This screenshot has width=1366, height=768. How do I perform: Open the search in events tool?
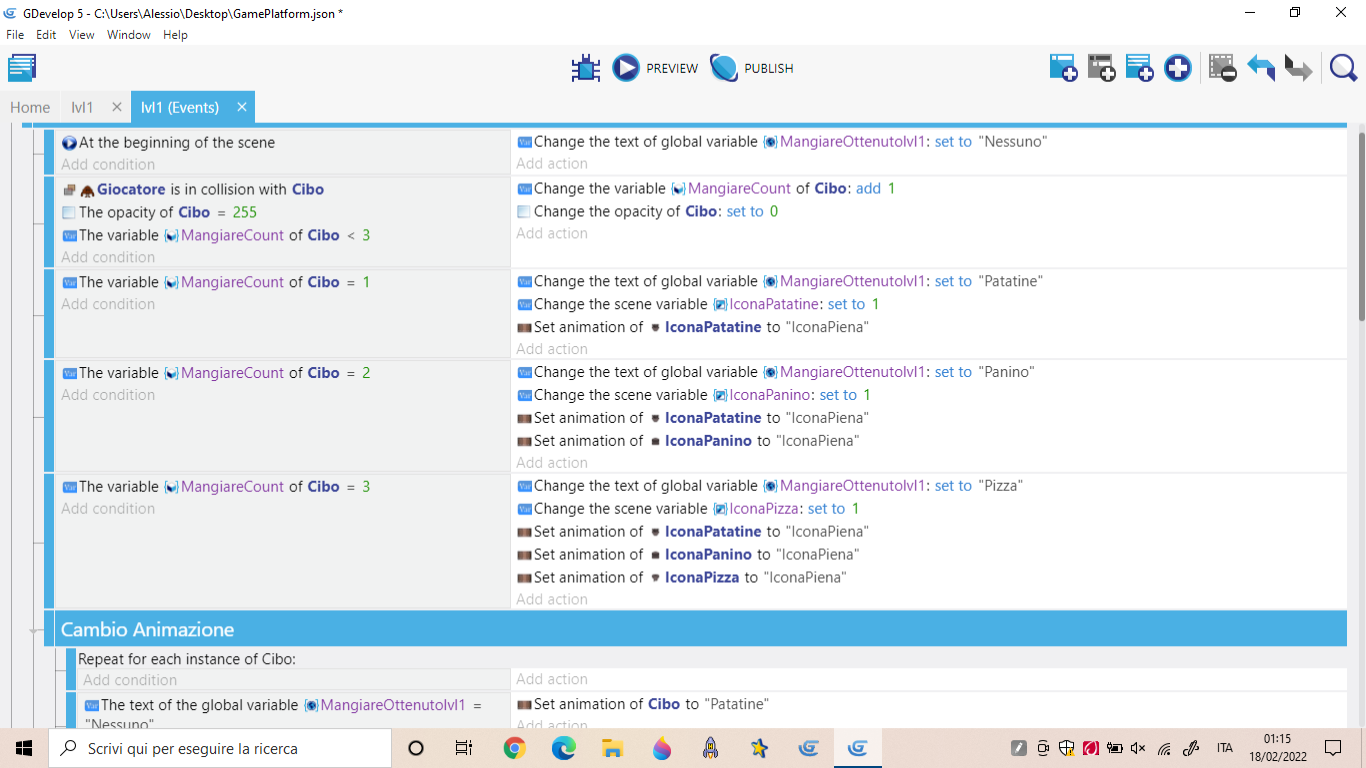click(x=1343, y=68)
